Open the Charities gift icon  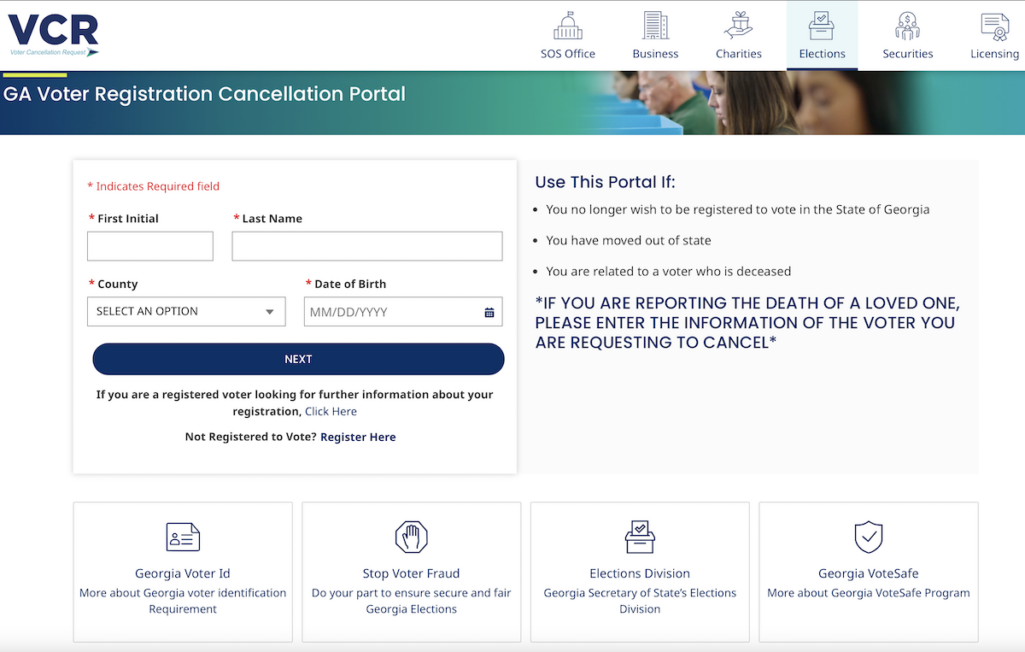[x=738, y=27]
